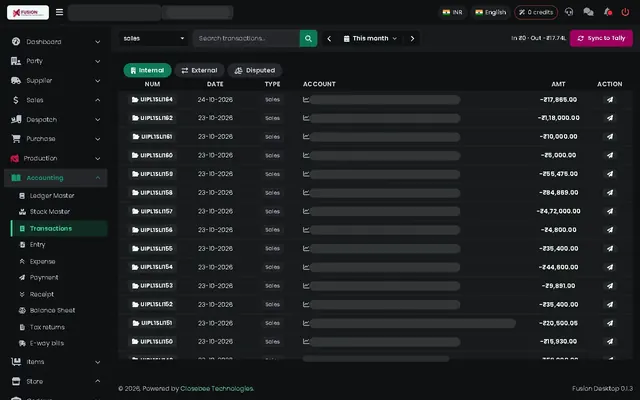Open the Entry menu item
Viewport: 640px width, 400px height.
click(60, 244)
